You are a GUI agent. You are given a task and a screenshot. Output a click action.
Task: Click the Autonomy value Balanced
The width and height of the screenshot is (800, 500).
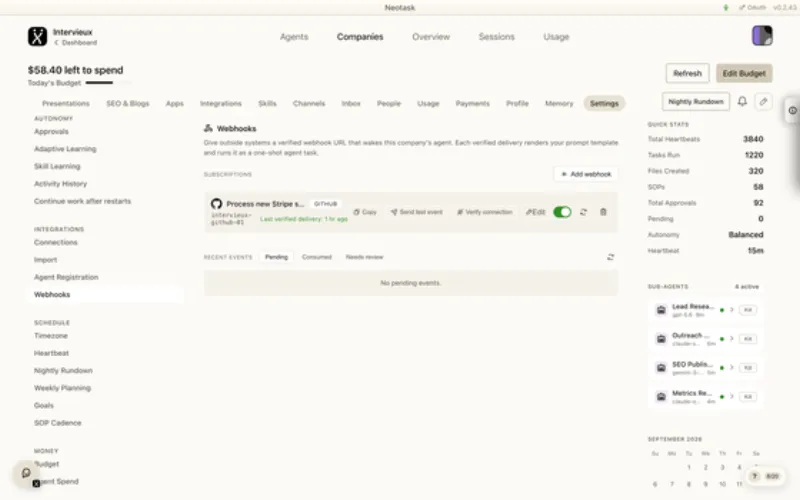746,235
